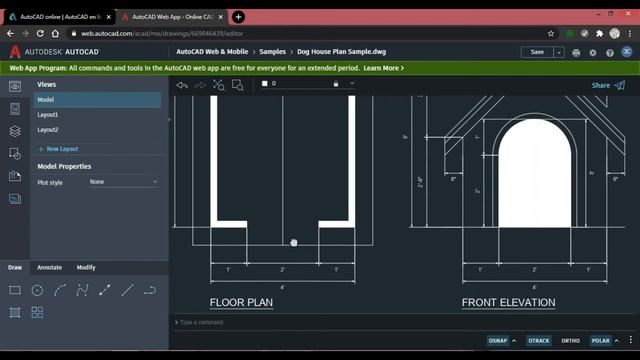The image size is (640, 360).
Task: Collapse the side panel handle
Action: click(169, 120)
